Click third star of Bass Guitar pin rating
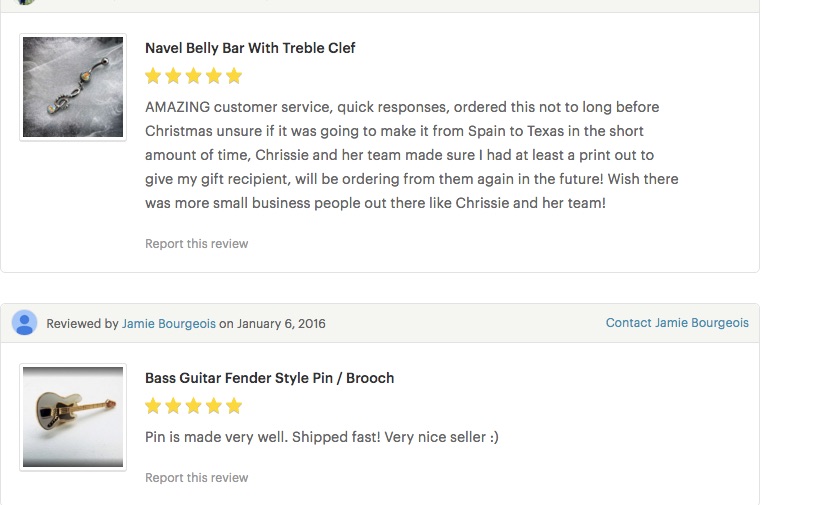 [x=194, y=406]
